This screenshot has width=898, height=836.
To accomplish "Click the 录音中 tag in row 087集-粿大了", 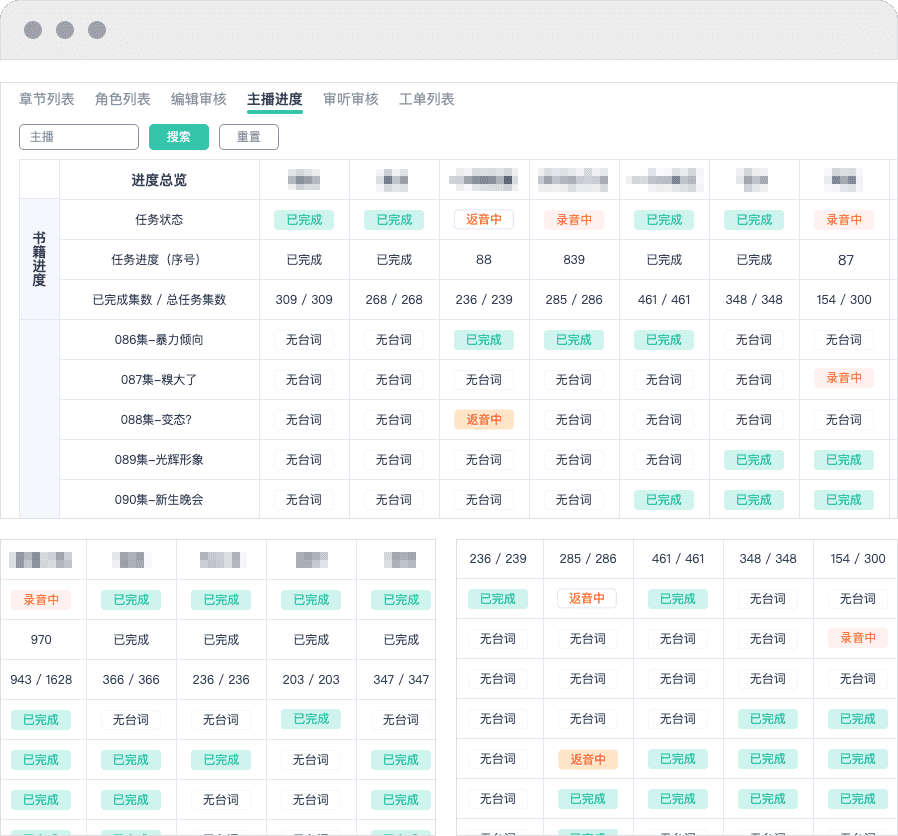I will 843,379.
